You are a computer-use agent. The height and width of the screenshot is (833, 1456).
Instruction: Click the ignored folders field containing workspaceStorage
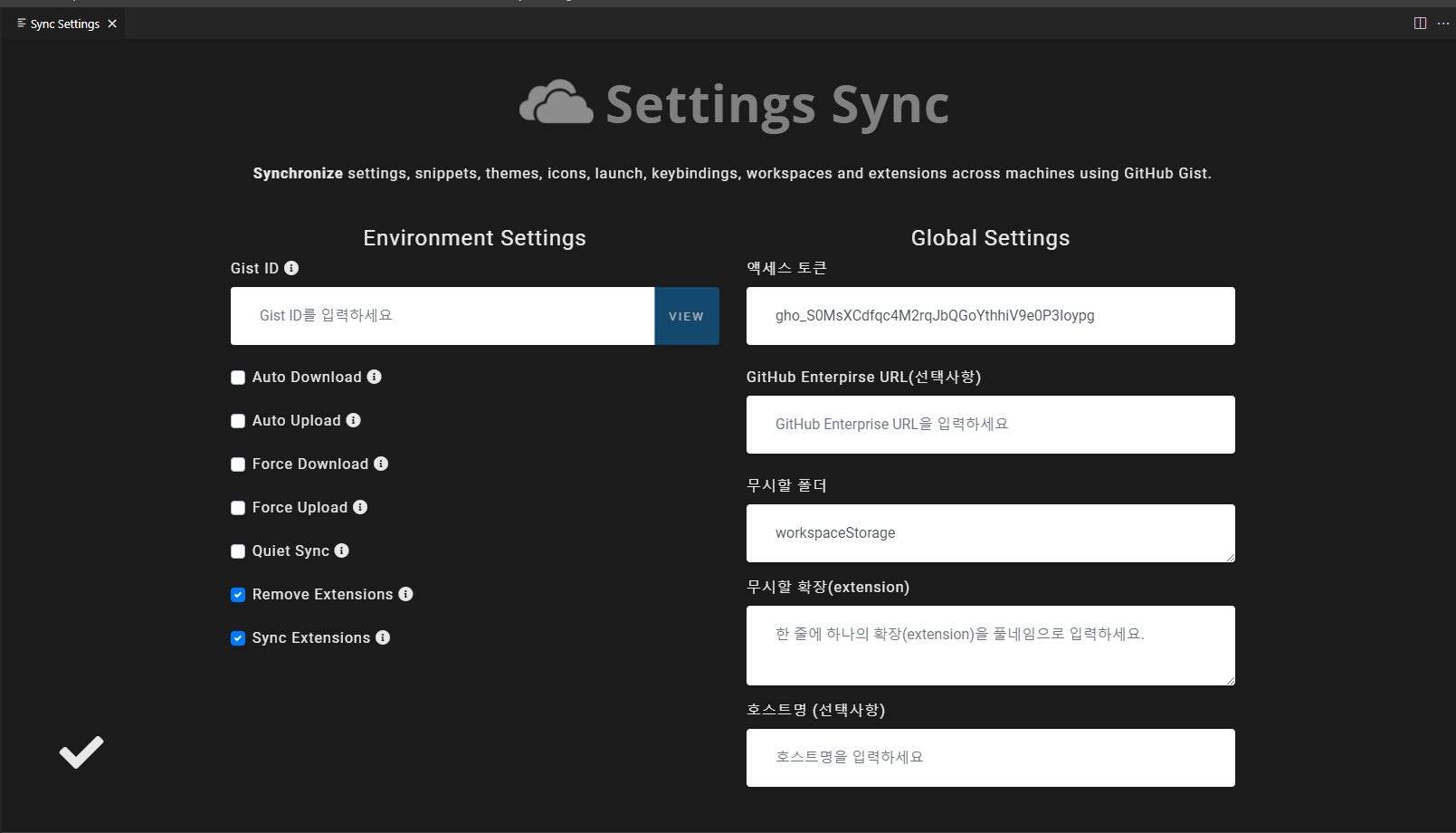tap(991, 533)
